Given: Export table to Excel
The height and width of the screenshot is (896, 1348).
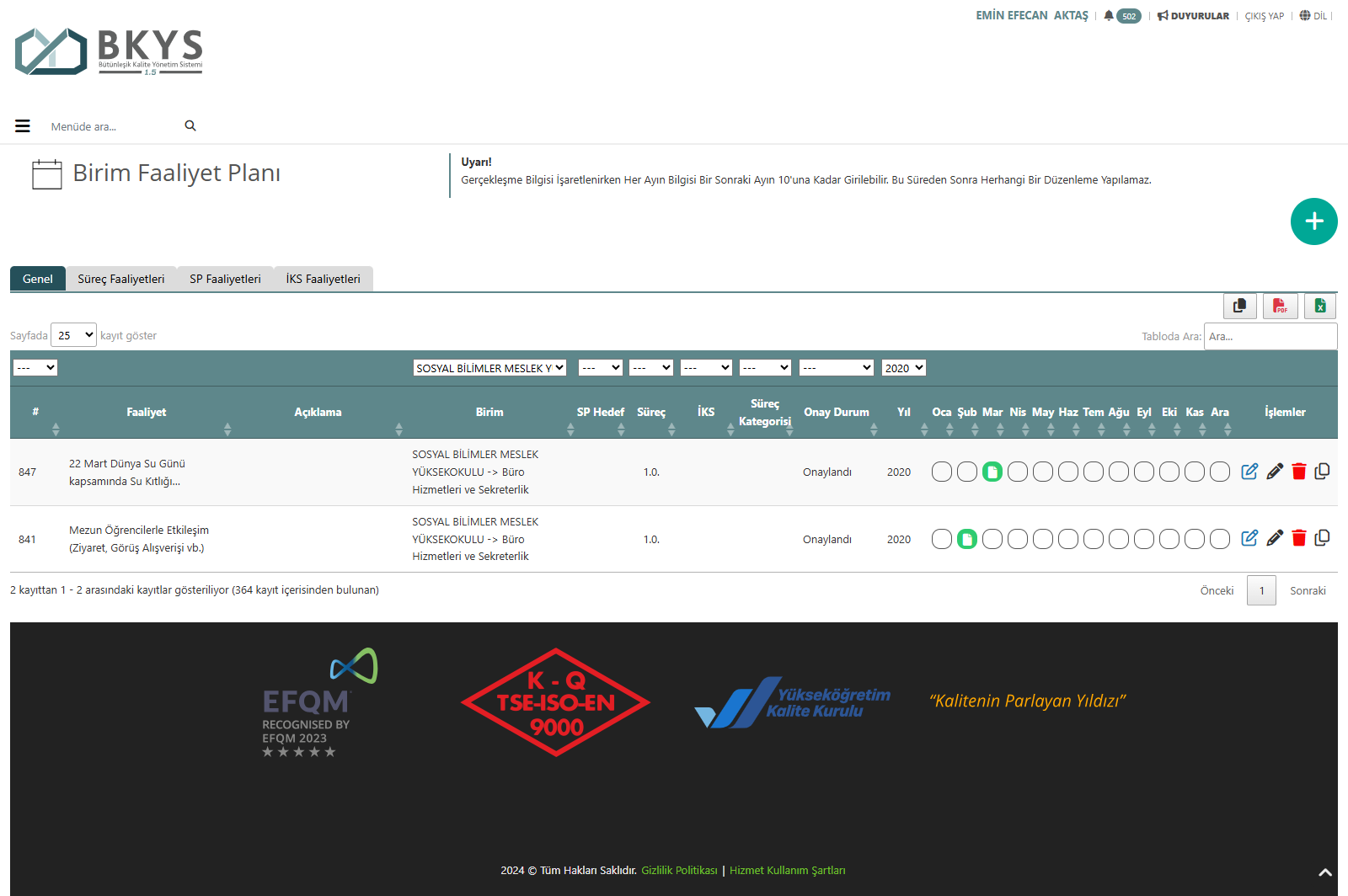Looking at the screenshot, I should [x=1320, y=307].
